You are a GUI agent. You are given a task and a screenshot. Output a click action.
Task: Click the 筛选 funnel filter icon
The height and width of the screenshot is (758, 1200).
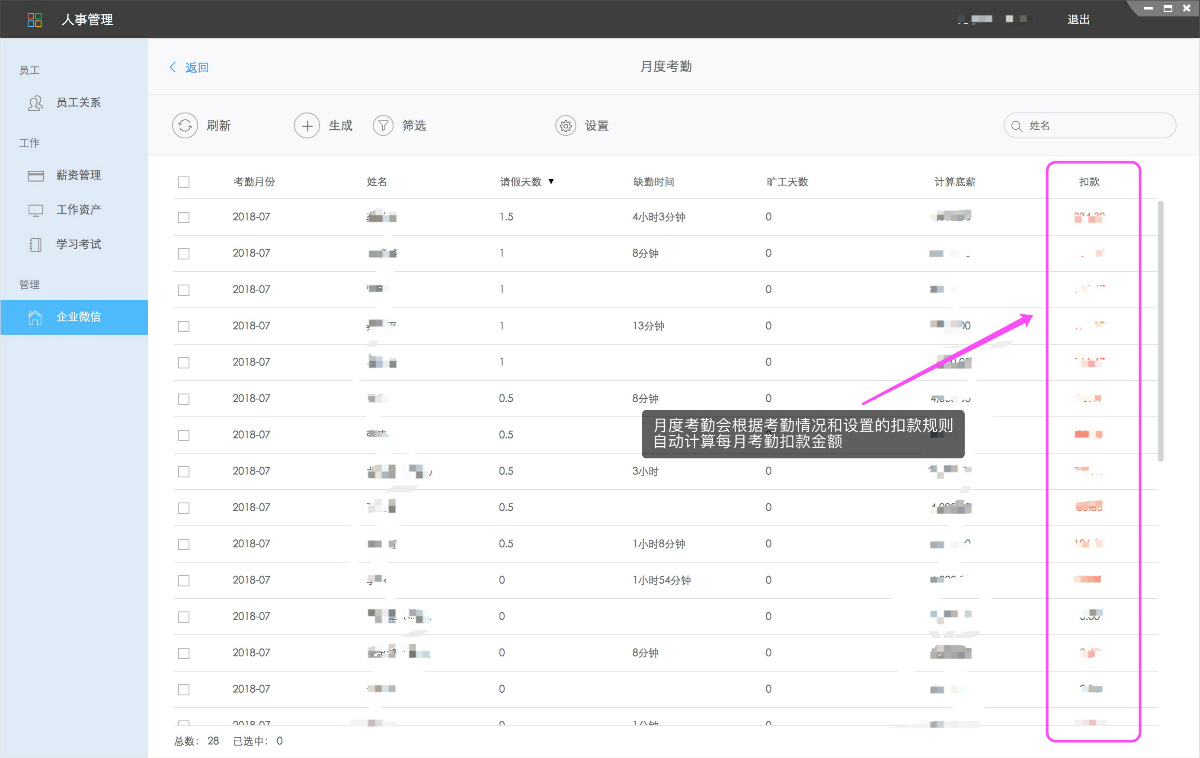383,125
